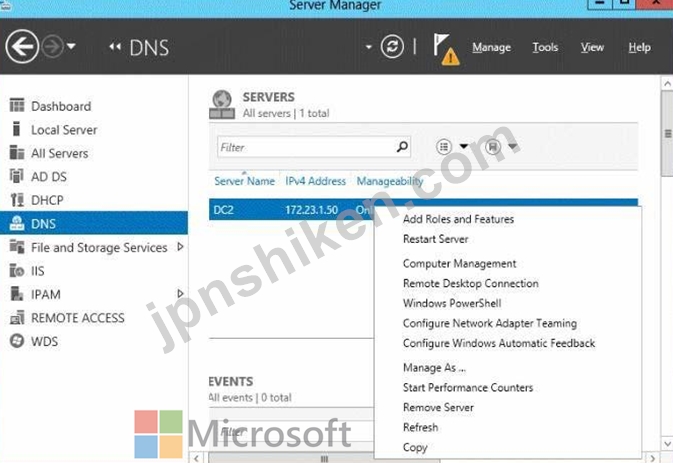Click the IPAM icon

[17, 294]
